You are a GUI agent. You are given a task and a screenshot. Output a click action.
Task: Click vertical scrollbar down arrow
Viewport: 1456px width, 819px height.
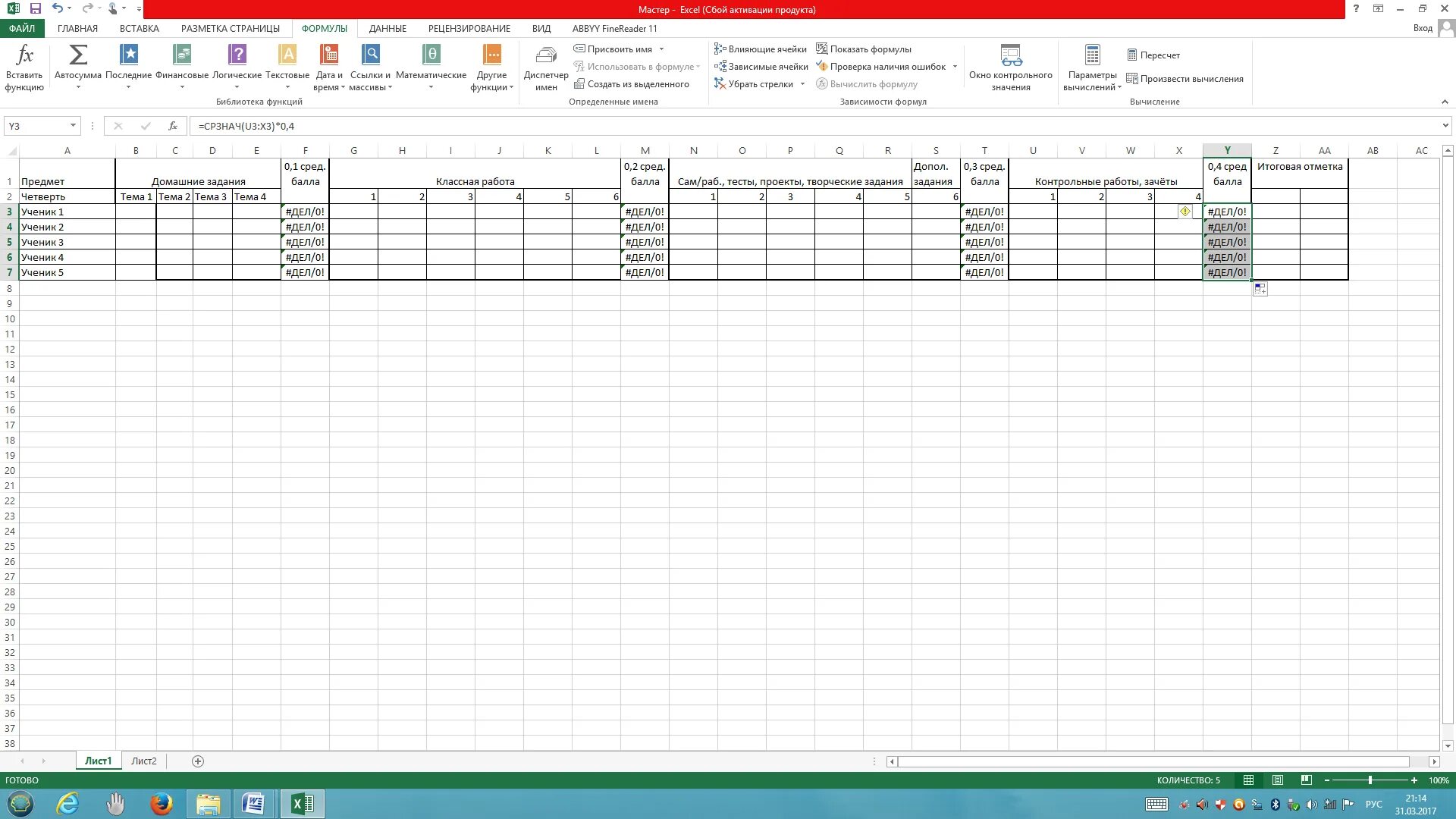(1448, 746)
